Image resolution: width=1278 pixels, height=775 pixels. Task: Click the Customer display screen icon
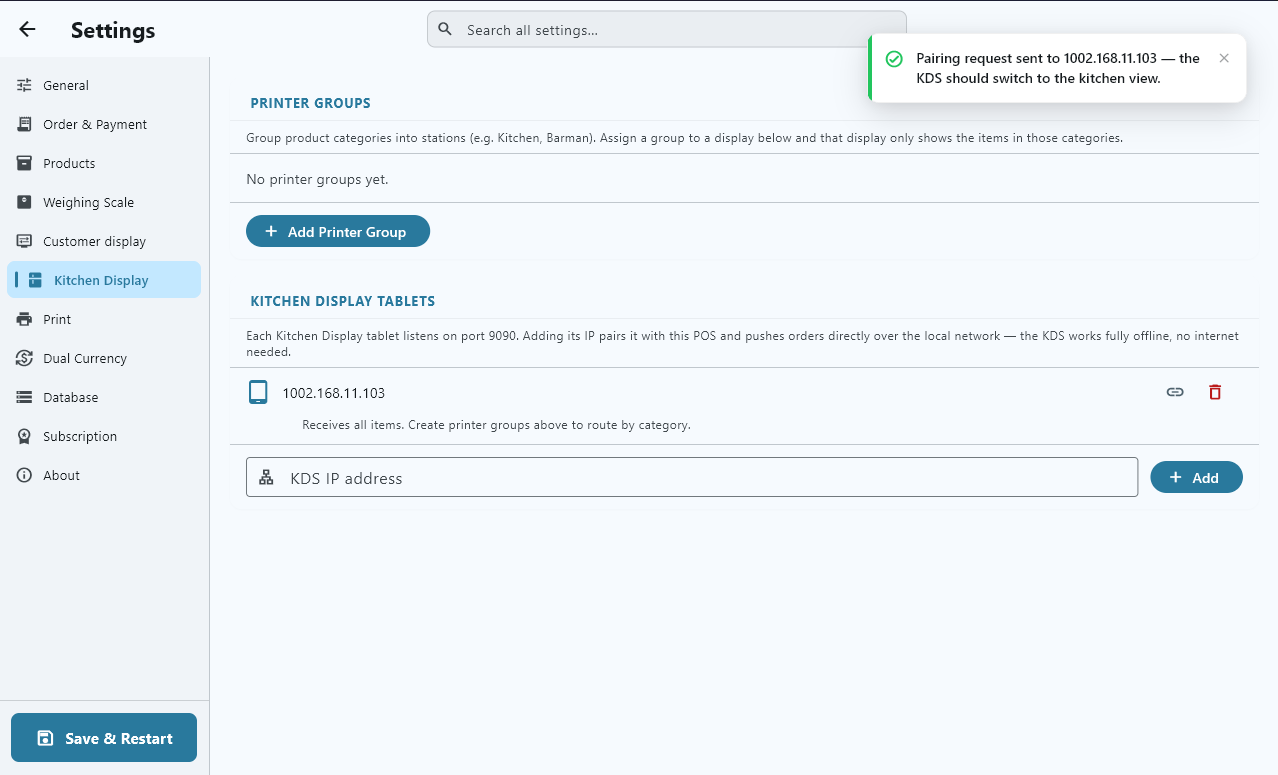click(x=25, y=241)
